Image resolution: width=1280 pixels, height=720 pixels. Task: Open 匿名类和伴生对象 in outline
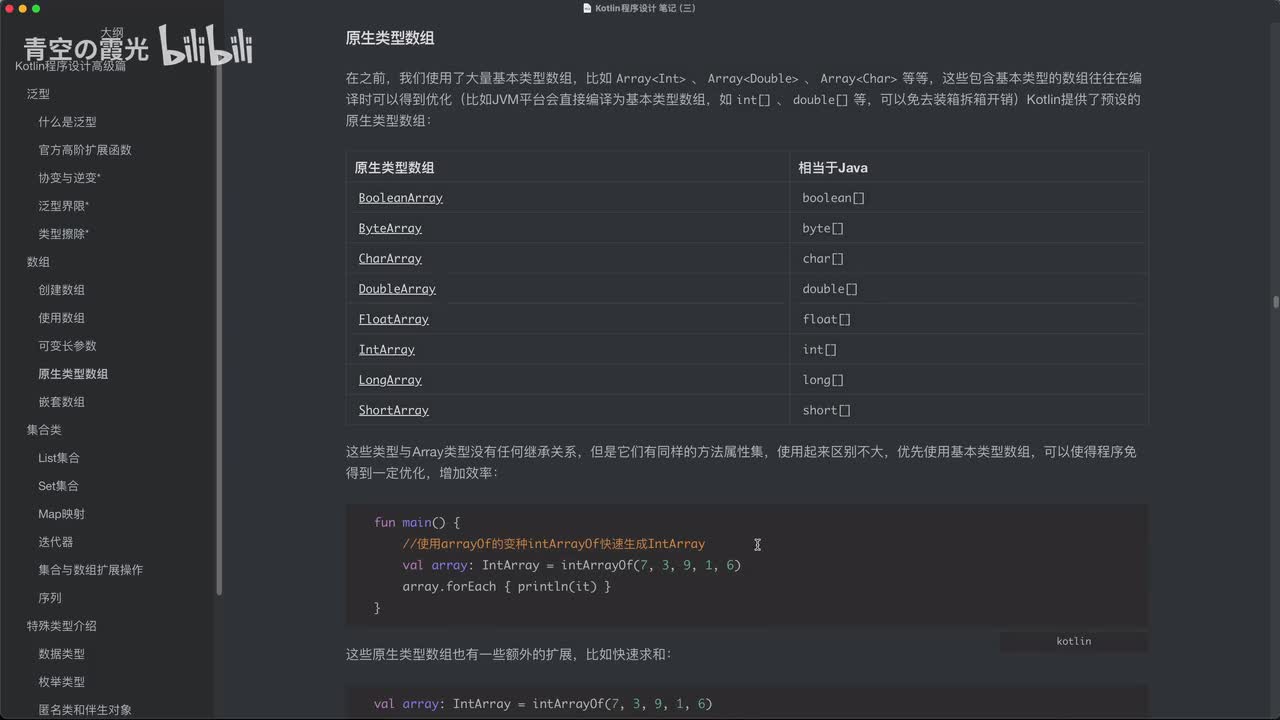(x=85, y=710)
